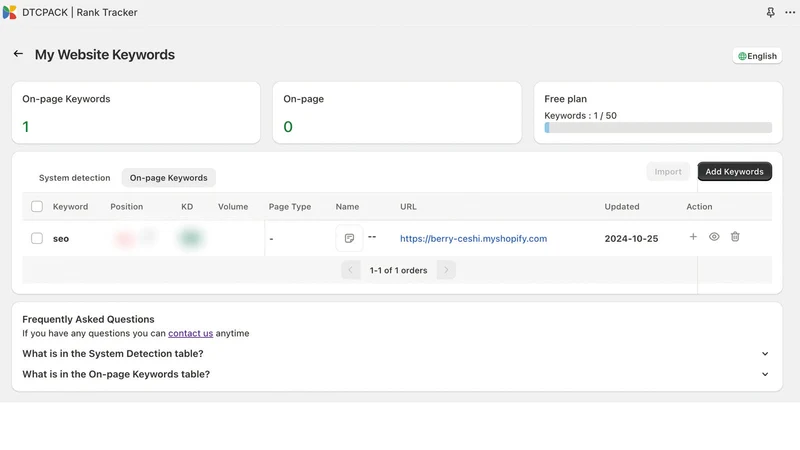This screenshot has height=450, width=800.
Task: Click the DTCPACK logo icon
Action: (10, 12)
